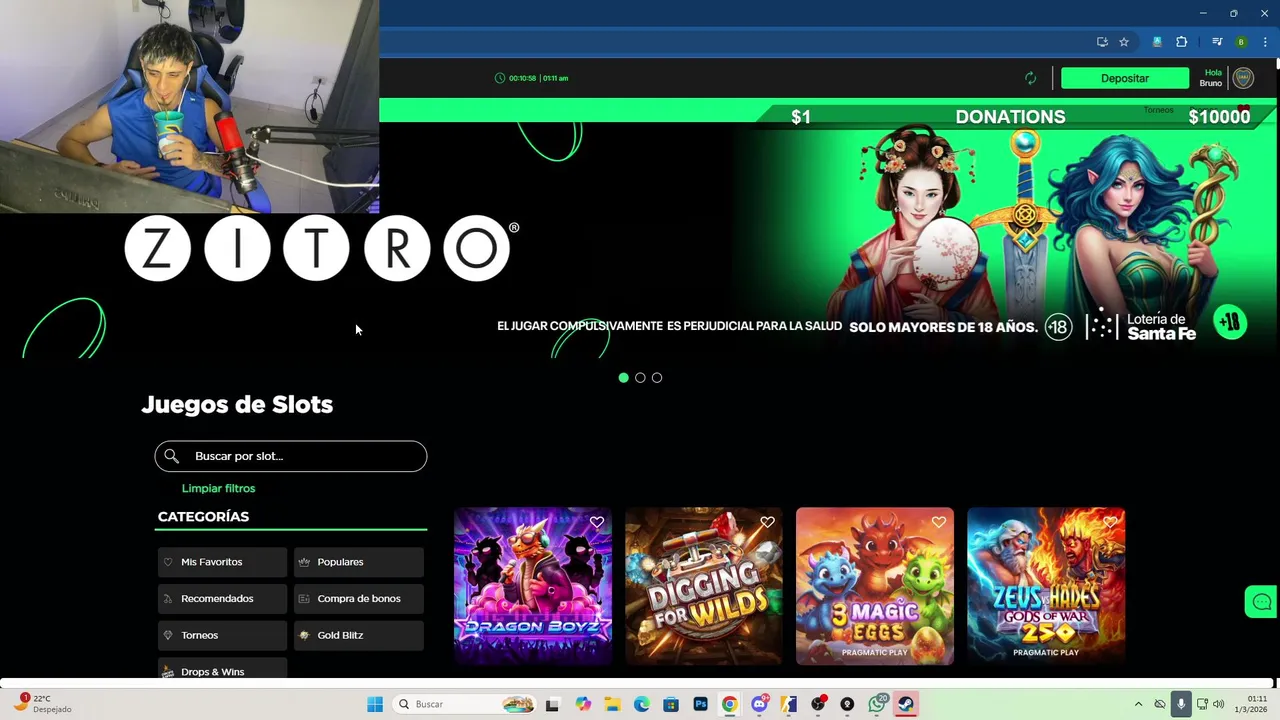Select the second carousel dot

tap(640, 377)
